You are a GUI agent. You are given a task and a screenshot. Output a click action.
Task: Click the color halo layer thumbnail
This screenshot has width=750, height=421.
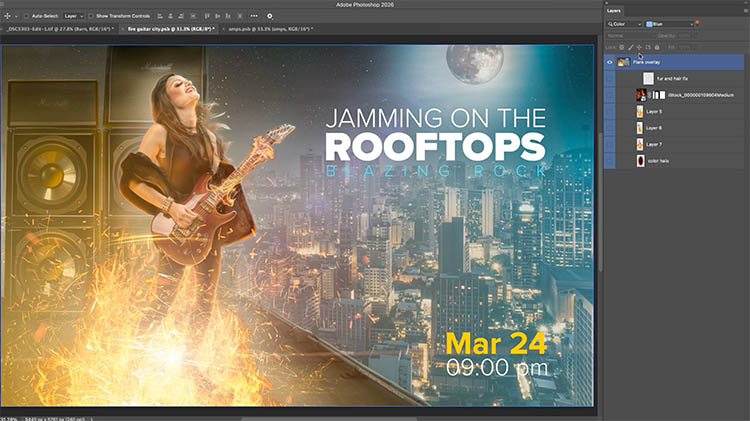pos(640,161)
